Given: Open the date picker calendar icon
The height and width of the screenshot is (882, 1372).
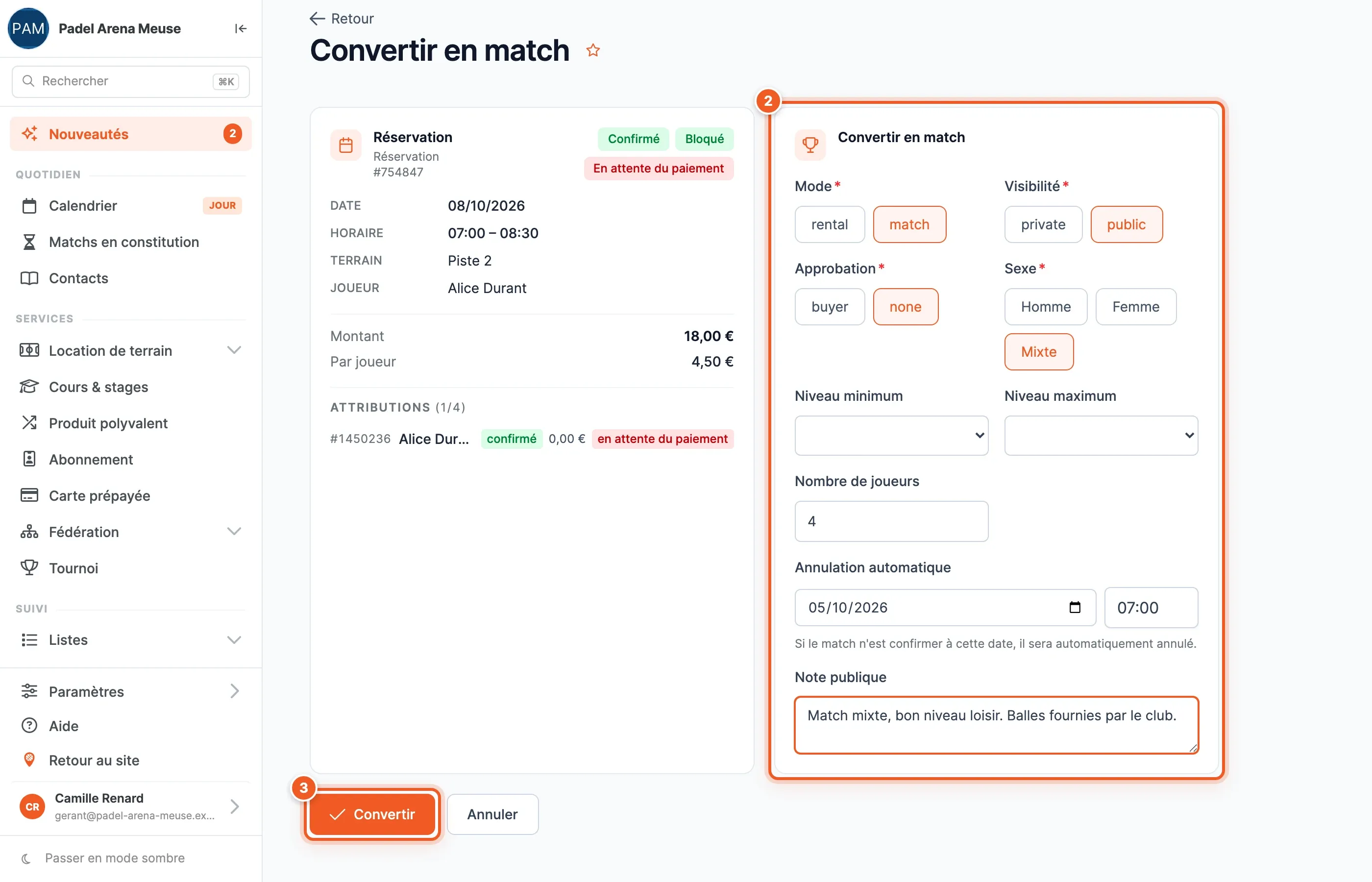Looking at the screenshot, I should pos(1075,607).
